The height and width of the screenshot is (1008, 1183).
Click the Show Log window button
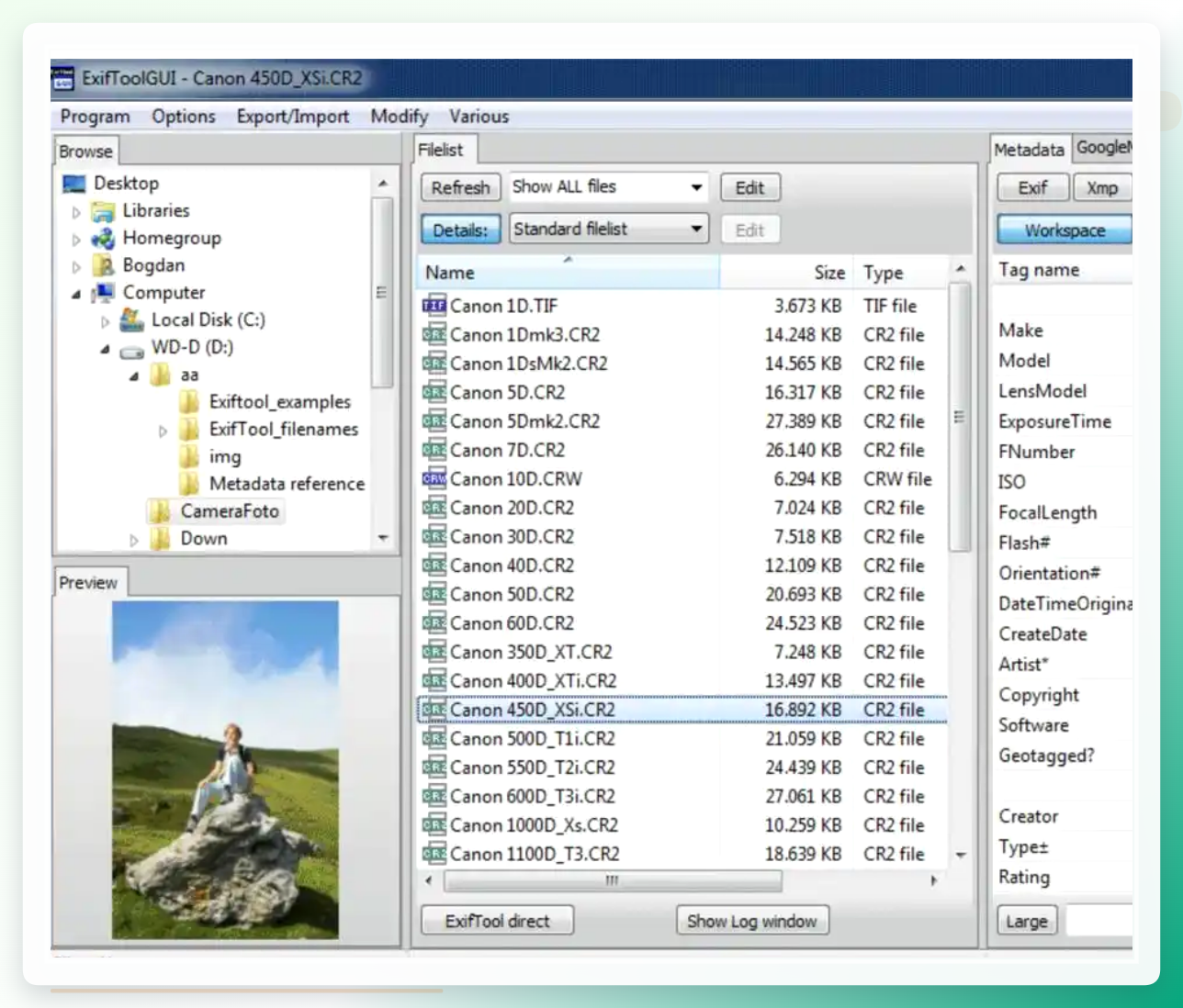pyautogui.click(x=752, y=921)
